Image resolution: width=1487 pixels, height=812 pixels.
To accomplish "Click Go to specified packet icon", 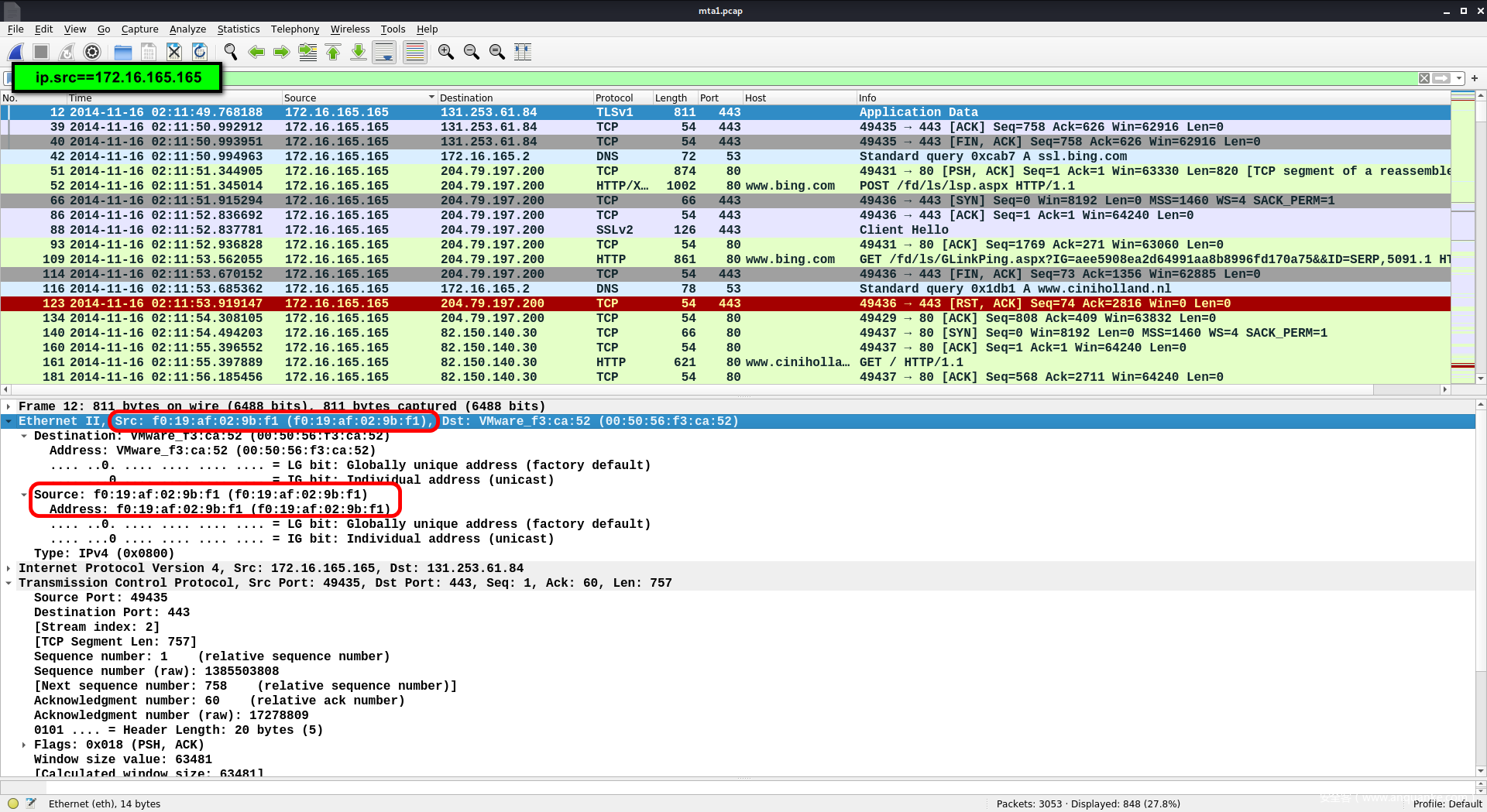I will click(x=307, y=52).
